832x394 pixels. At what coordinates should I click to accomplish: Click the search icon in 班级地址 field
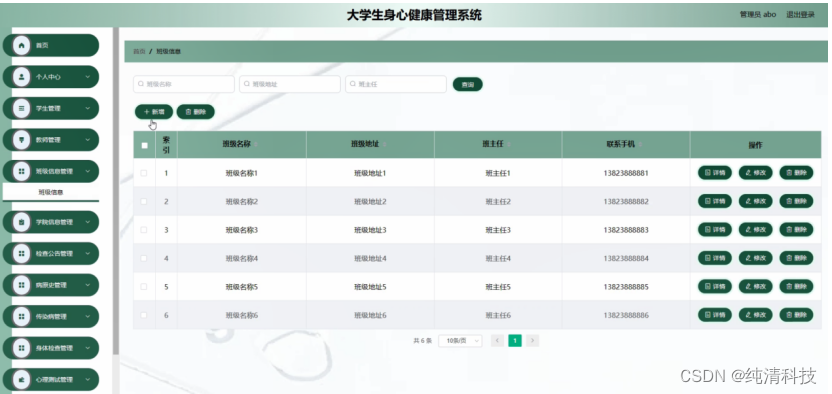pyautogui.click(x=247, y=84)
